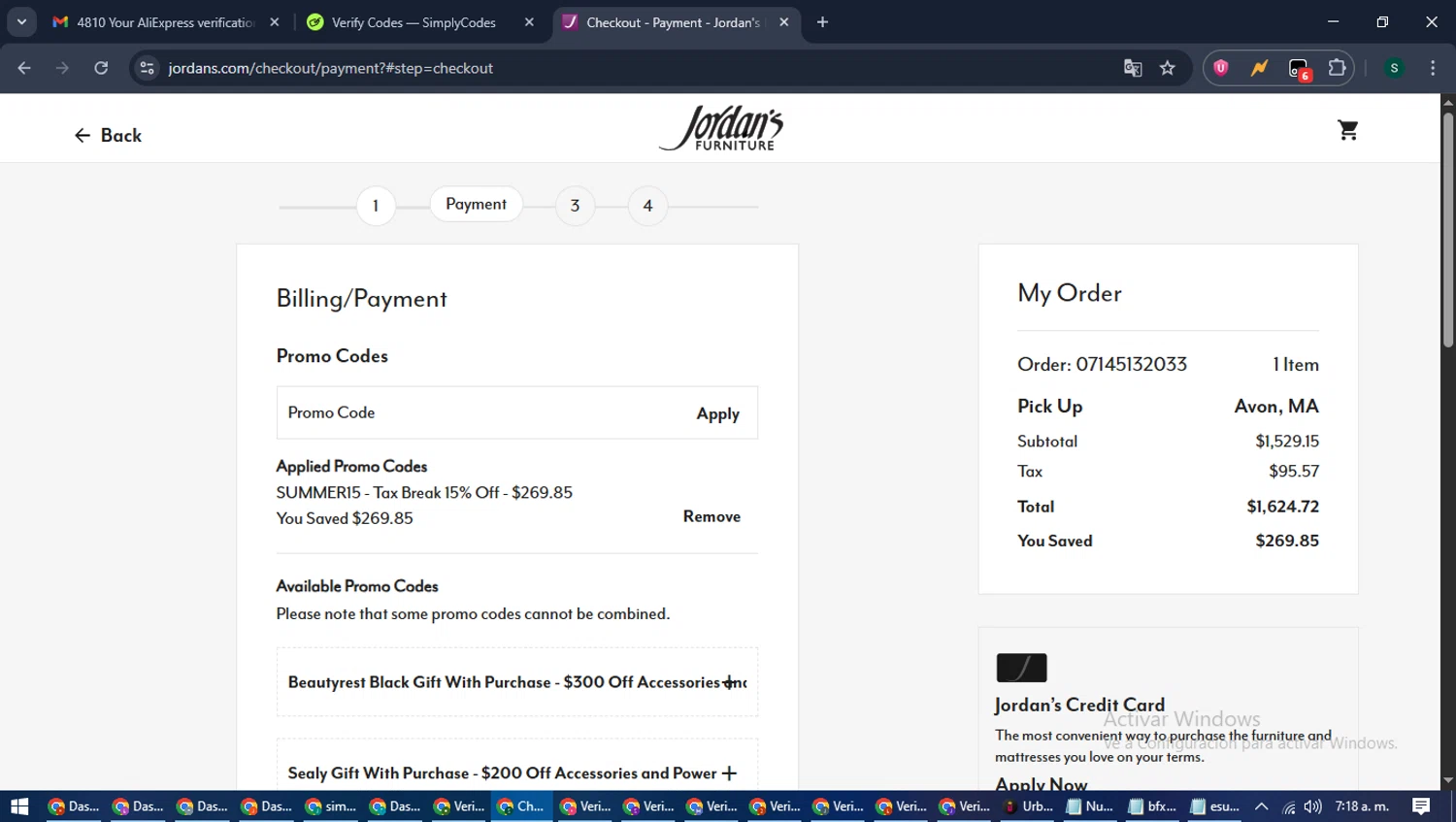Open the Extensions puzzle piece menu
The height and width of the screenshot is (822, 1456).
tap(1337, 68)
